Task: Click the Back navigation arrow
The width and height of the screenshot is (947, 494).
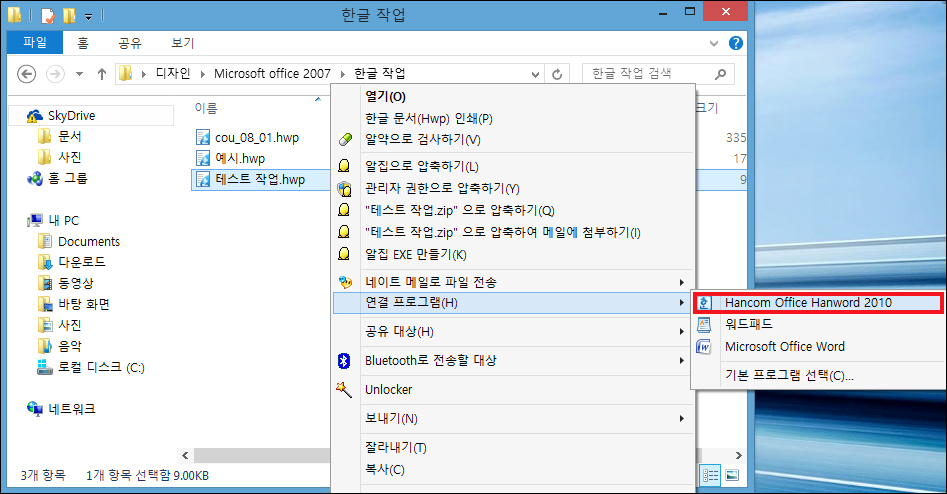Action: [26, 74]
